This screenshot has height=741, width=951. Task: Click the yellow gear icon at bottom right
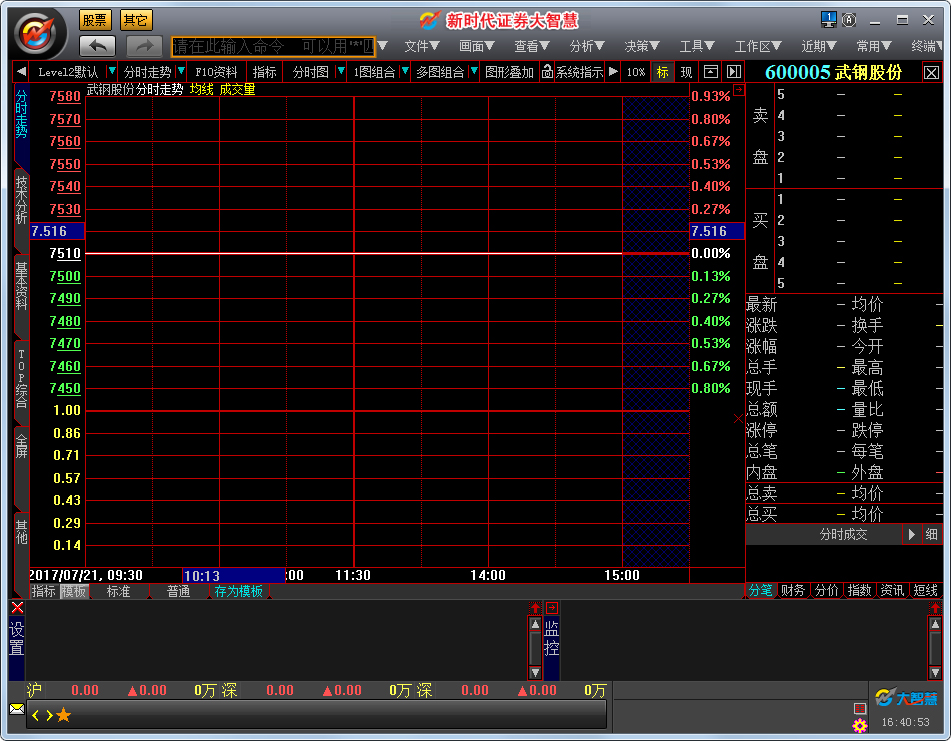(x=859, y=726)
